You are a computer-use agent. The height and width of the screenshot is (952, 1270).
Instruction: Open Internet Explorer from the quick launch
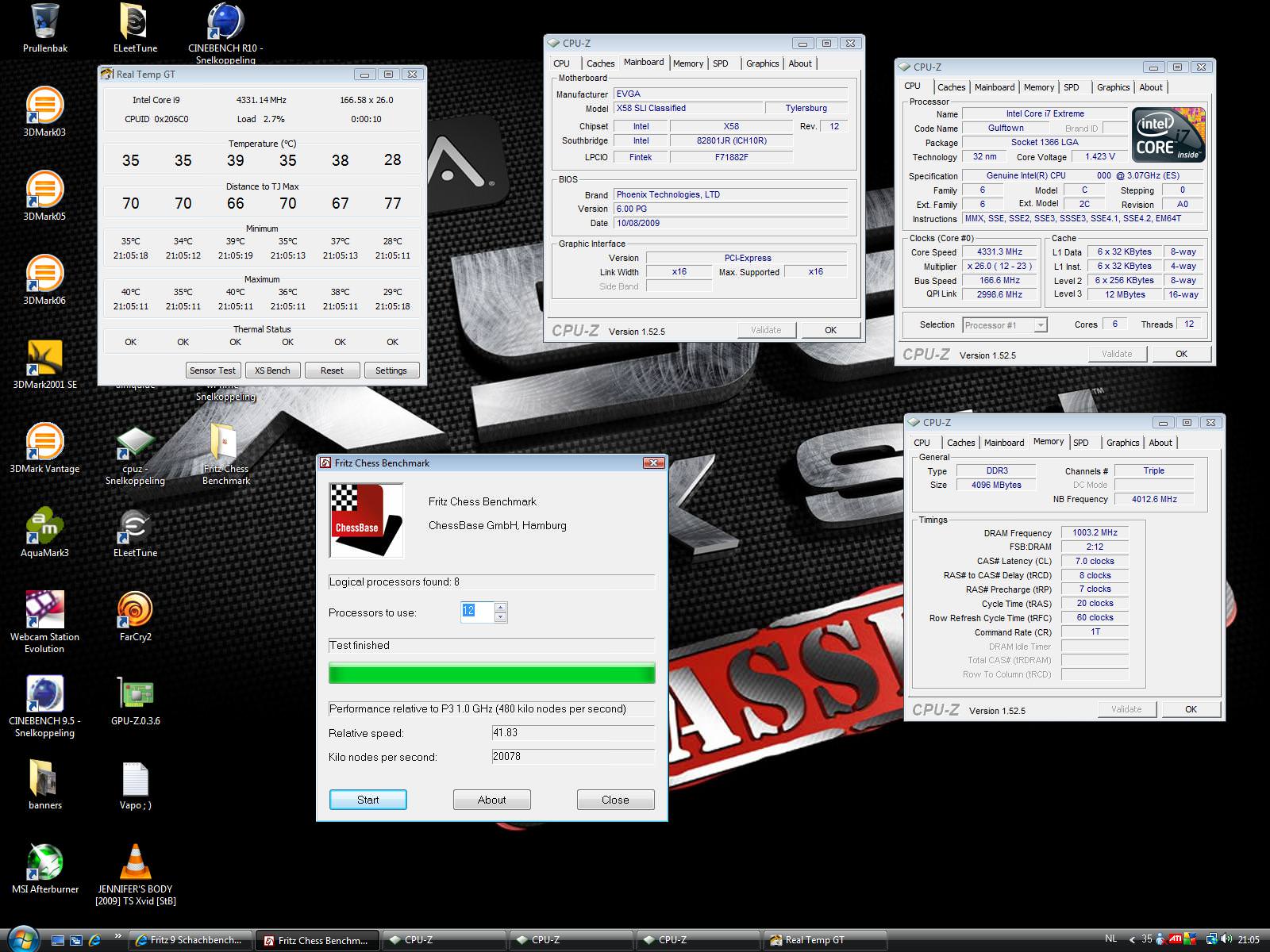pos(94,940)
